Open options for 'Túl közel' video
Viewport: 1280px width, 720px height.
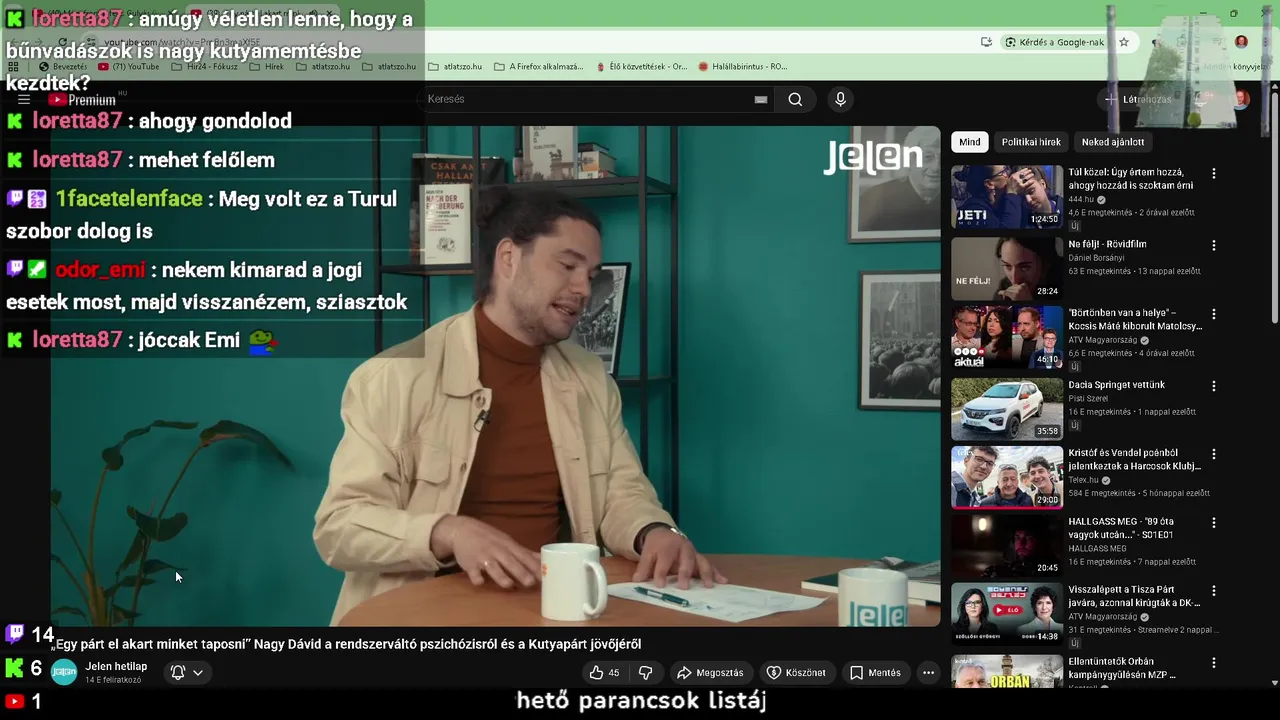point(1214,174)
